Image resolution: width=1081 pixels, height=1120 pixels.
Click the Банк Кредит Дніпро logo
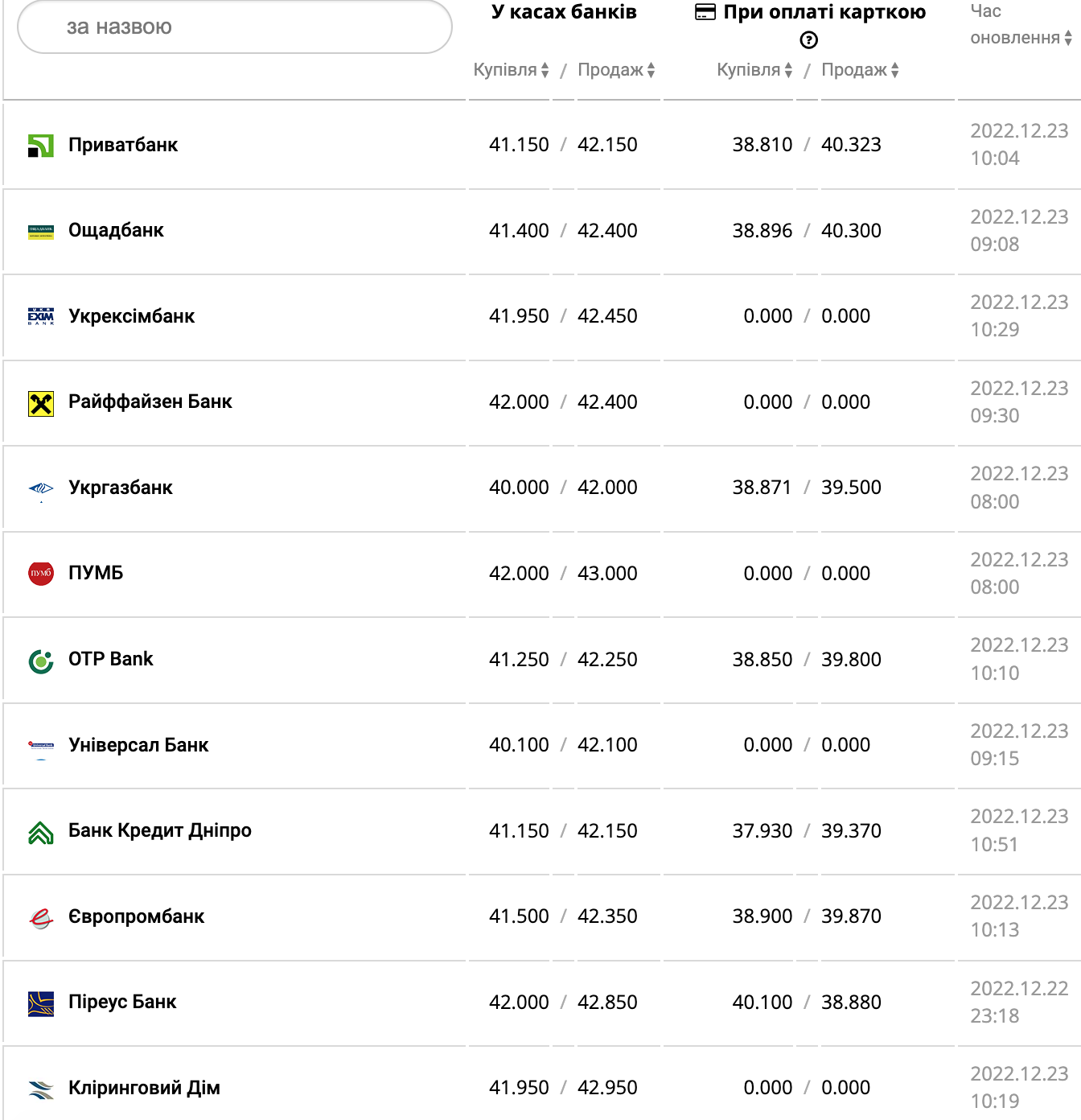pyautogui.click(x=40, y=832)
